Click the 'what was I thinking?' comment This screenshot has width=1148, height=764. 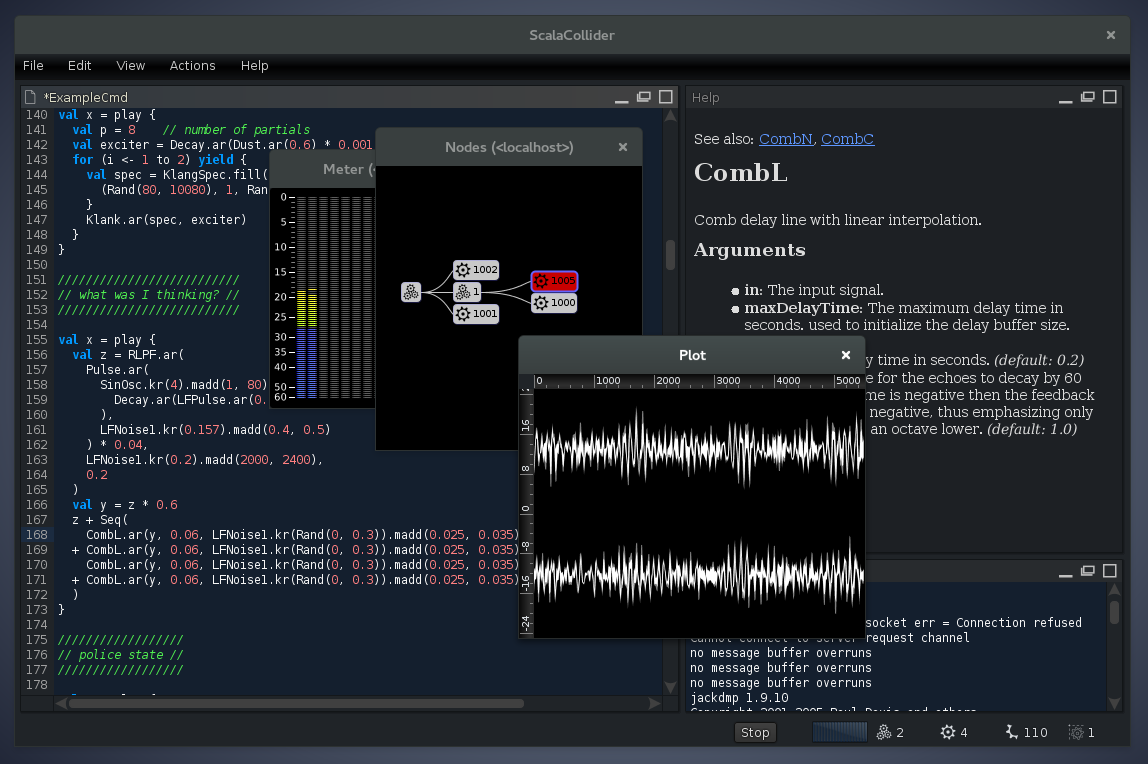(149, 295)
